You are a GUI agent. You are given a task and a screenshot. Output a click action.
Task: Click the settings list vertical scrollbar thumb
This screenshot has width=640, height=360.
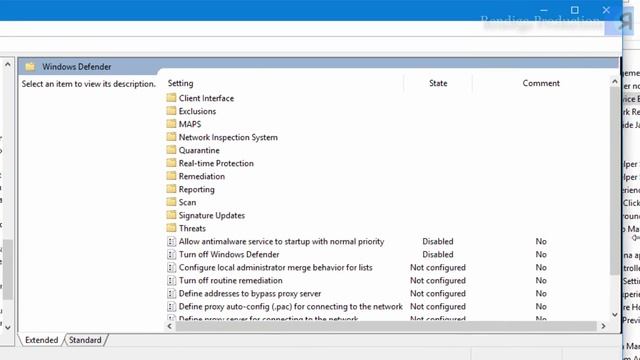click(615, 180)
